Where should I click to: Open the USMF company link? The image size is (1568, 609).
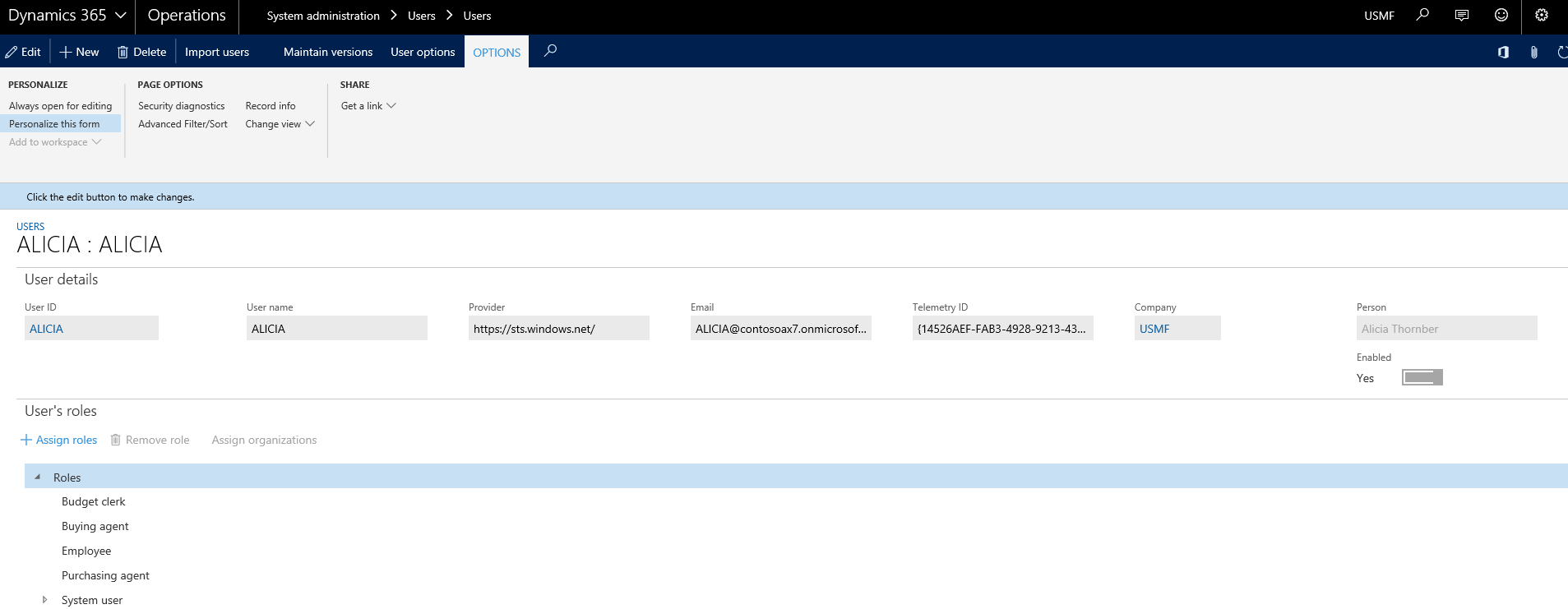pyautogui.click(x=1154, y=329)
